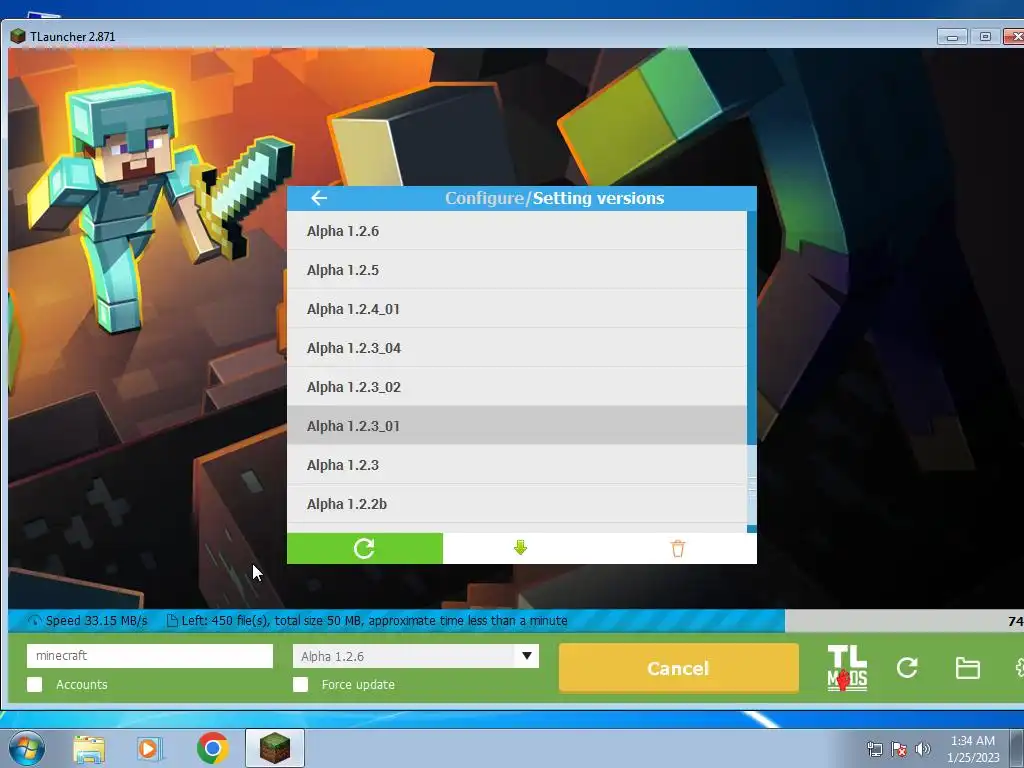
Task: Select the highlighted Alpha 1.2.3_01 row
Action: click(x=517, y=426)
